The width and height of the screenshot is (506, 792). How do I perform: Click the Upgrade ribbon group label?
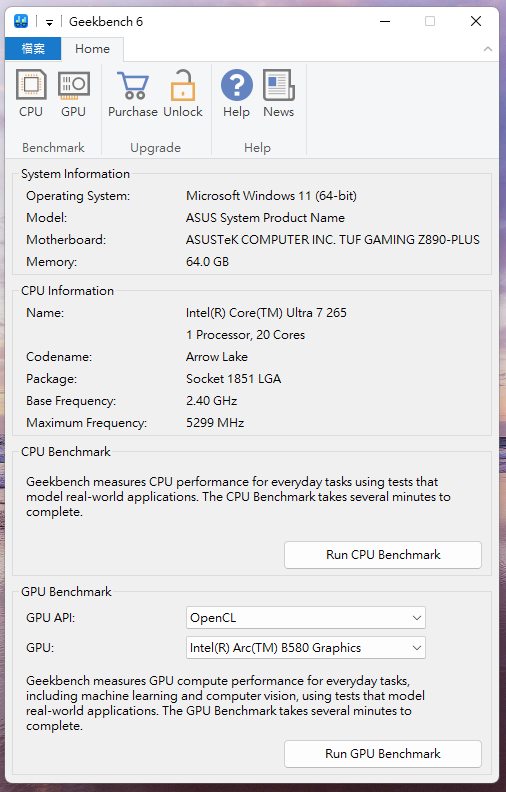[155, 147]
